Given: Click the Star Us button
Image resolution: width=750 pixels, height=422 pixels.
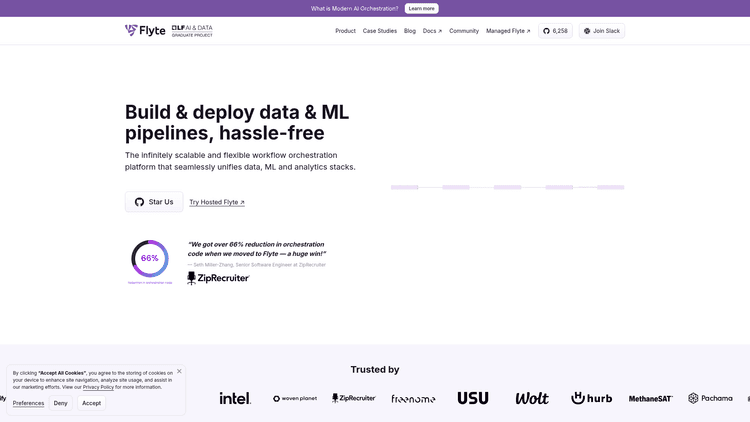Looking at the screenshot, I should coord(154,202).
